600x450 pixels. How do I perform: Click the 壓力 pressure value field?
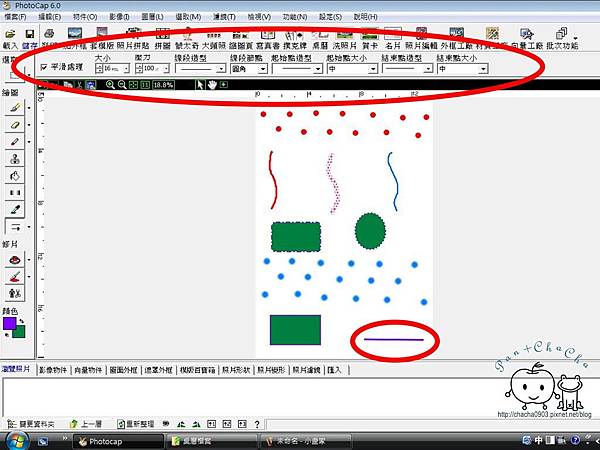click(x=152, y=68)
